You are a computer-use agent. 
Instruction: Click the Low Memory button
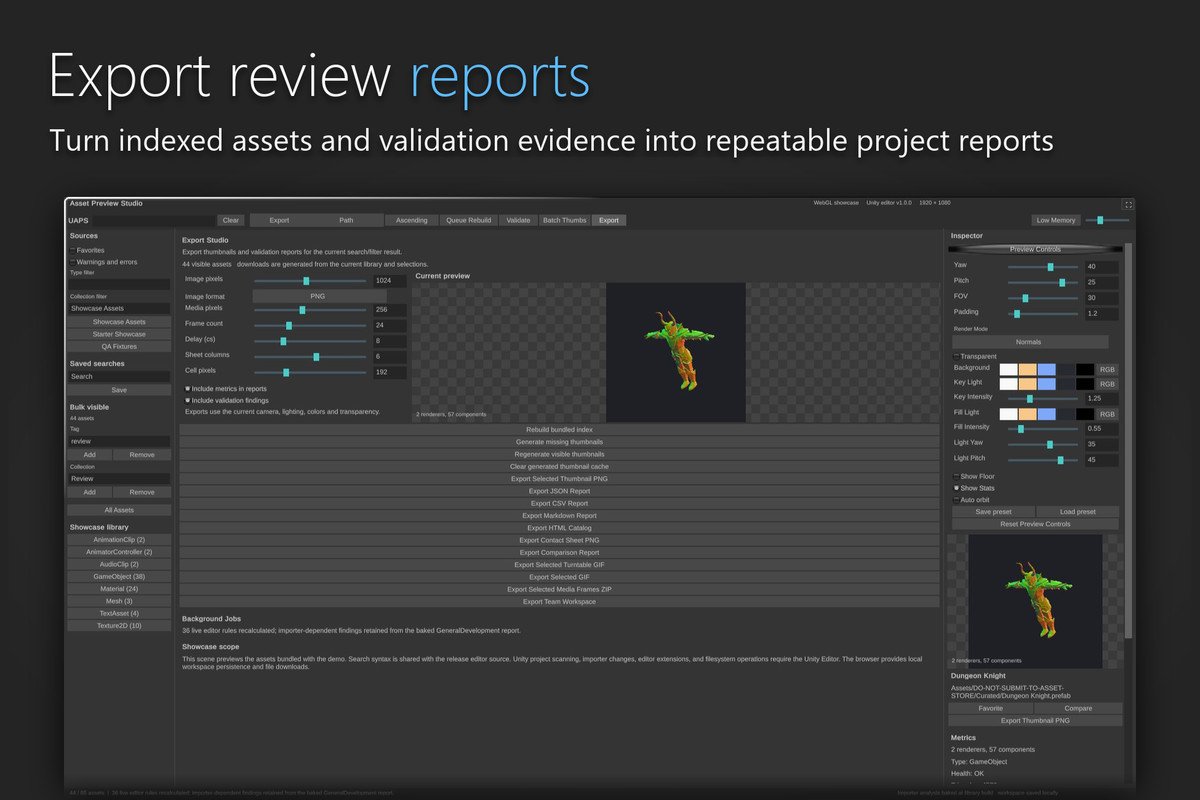click(1056, 220)
